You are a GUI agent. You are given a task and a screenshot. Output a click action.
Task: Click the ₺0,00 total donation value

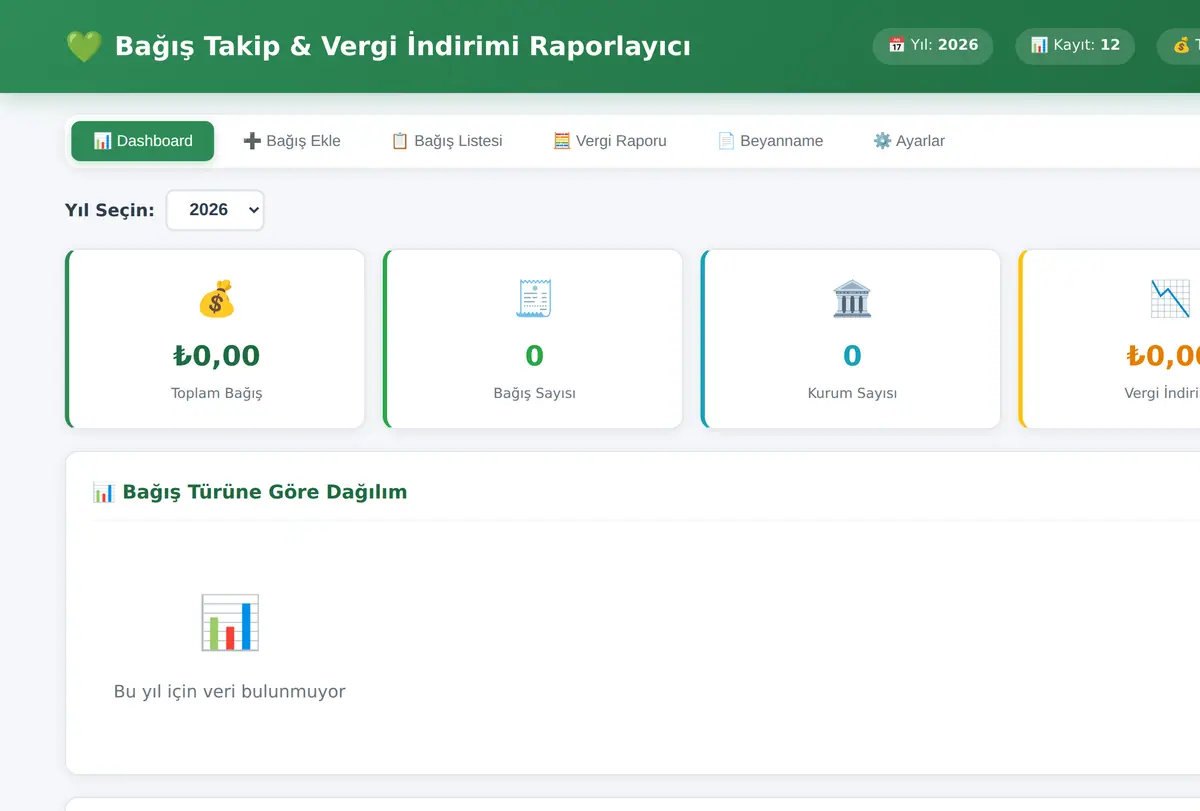coord(216,356)
